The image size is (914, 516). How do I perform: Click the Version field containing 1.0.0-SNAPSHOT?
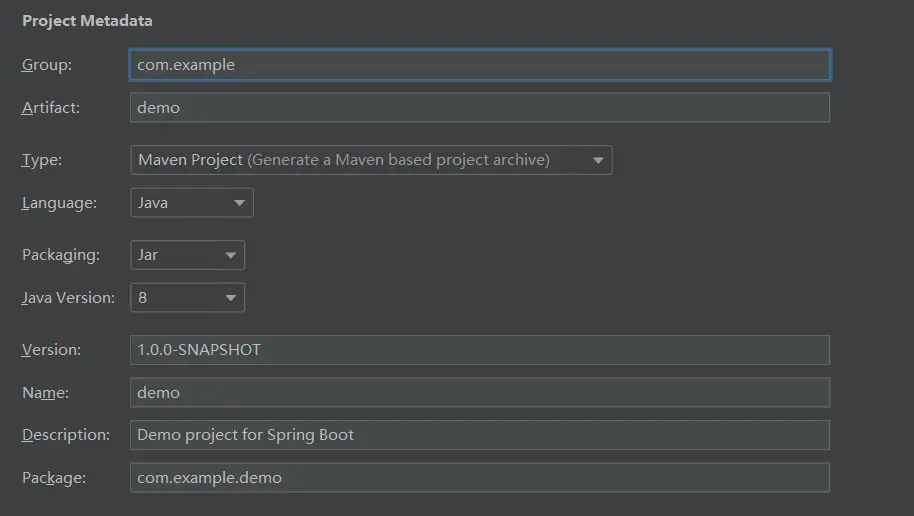(x=479, y=350)
